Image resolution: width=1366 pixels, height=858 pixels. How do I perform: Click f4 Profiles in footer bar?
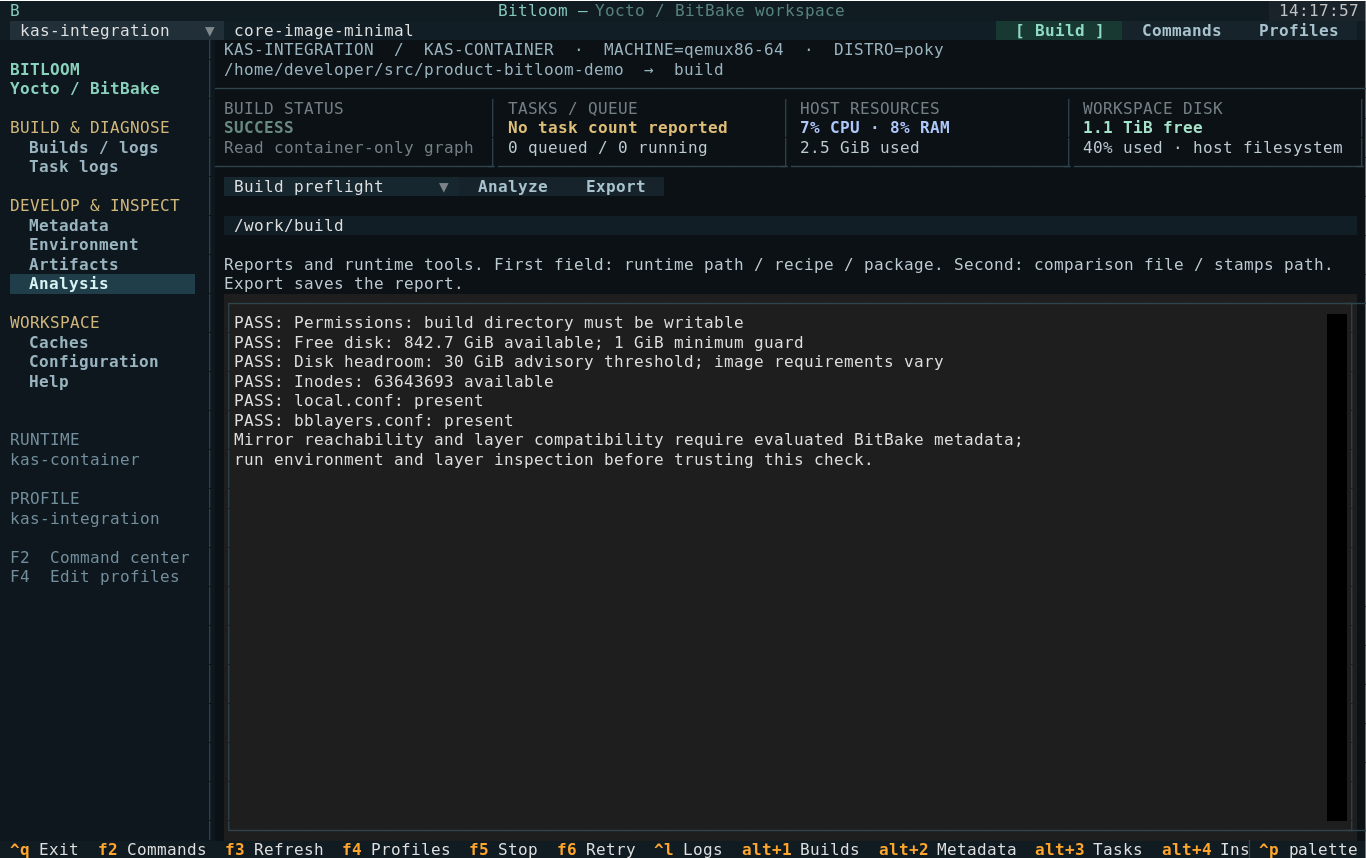click(x=396, y=849)
